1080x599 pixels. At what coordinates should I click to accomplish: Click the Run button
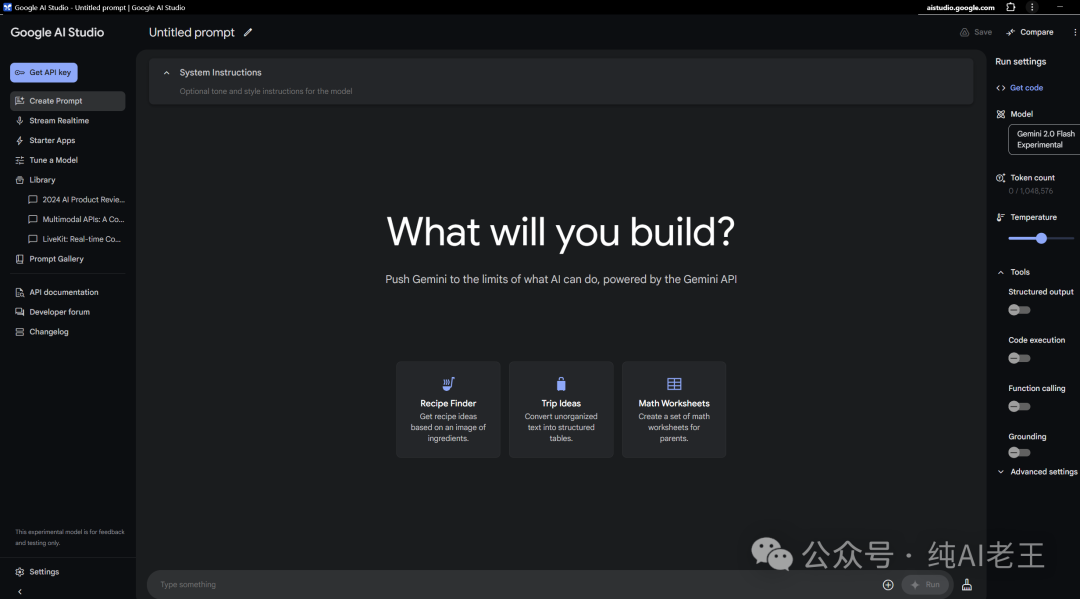click(x=925, y=585)
